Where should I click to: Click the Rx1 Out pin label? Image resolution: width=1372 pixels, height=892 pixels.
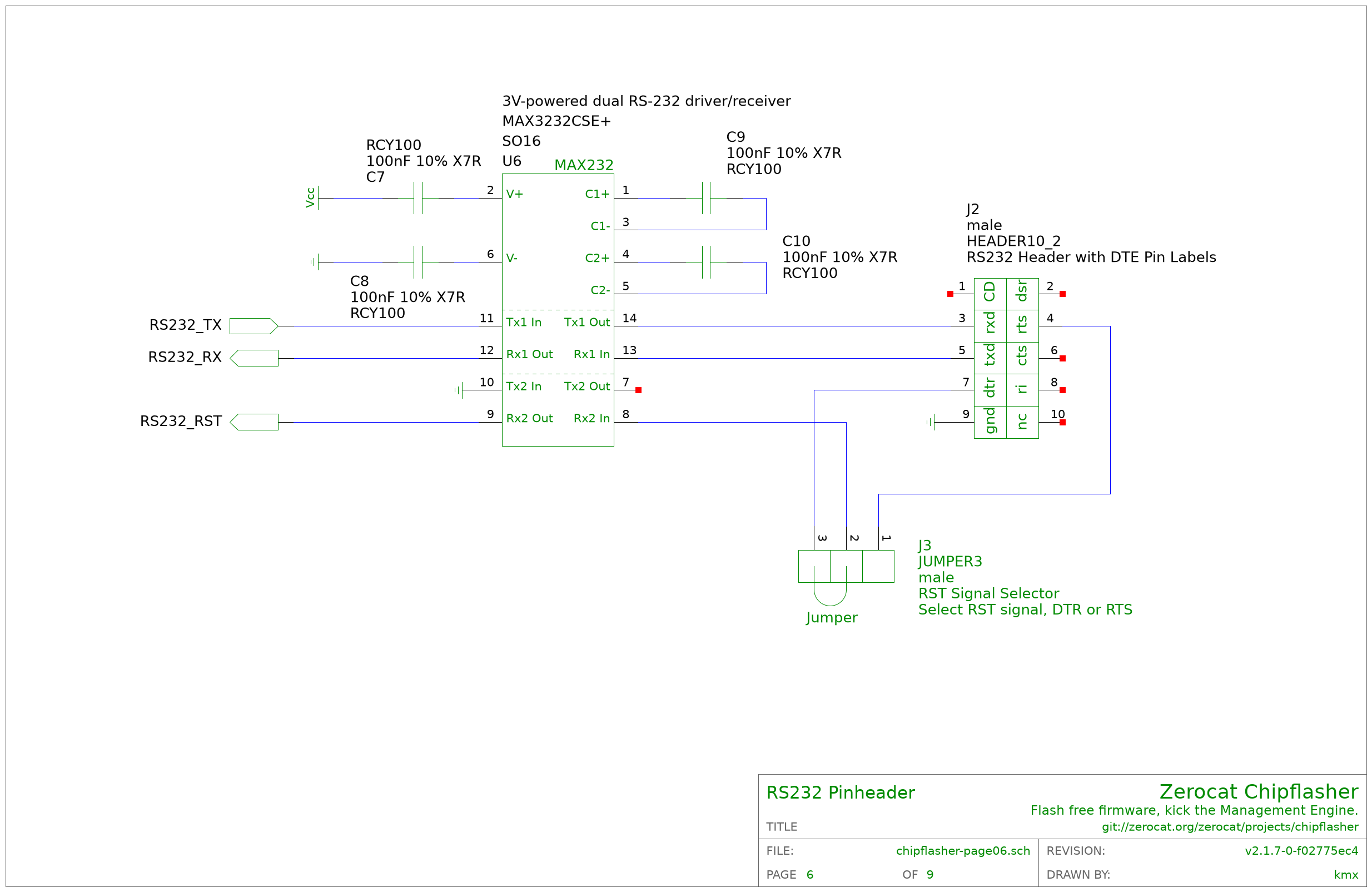click(x=529, y=354)
